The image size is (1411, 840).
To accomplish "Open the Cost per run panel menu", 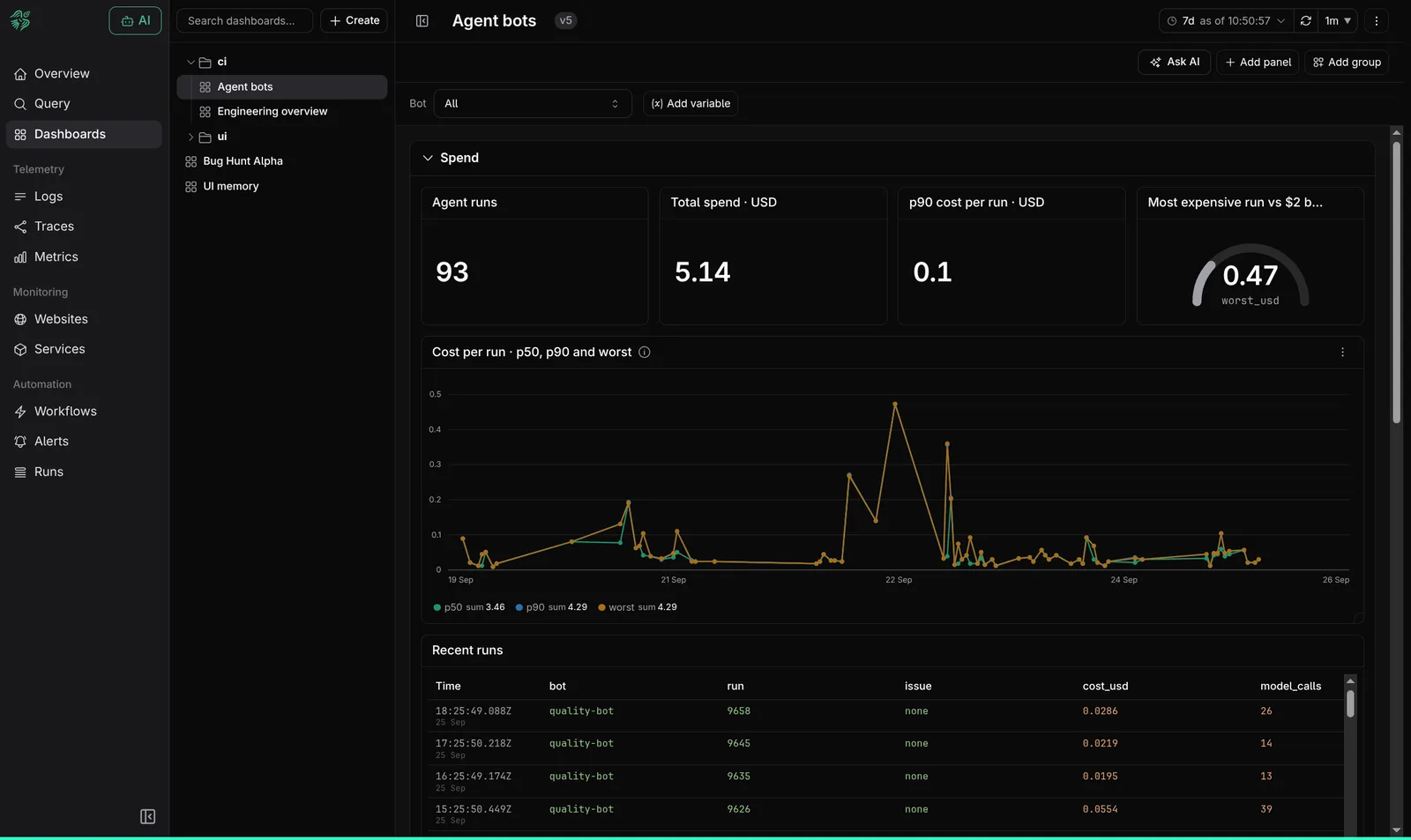I will [1343, 352].
